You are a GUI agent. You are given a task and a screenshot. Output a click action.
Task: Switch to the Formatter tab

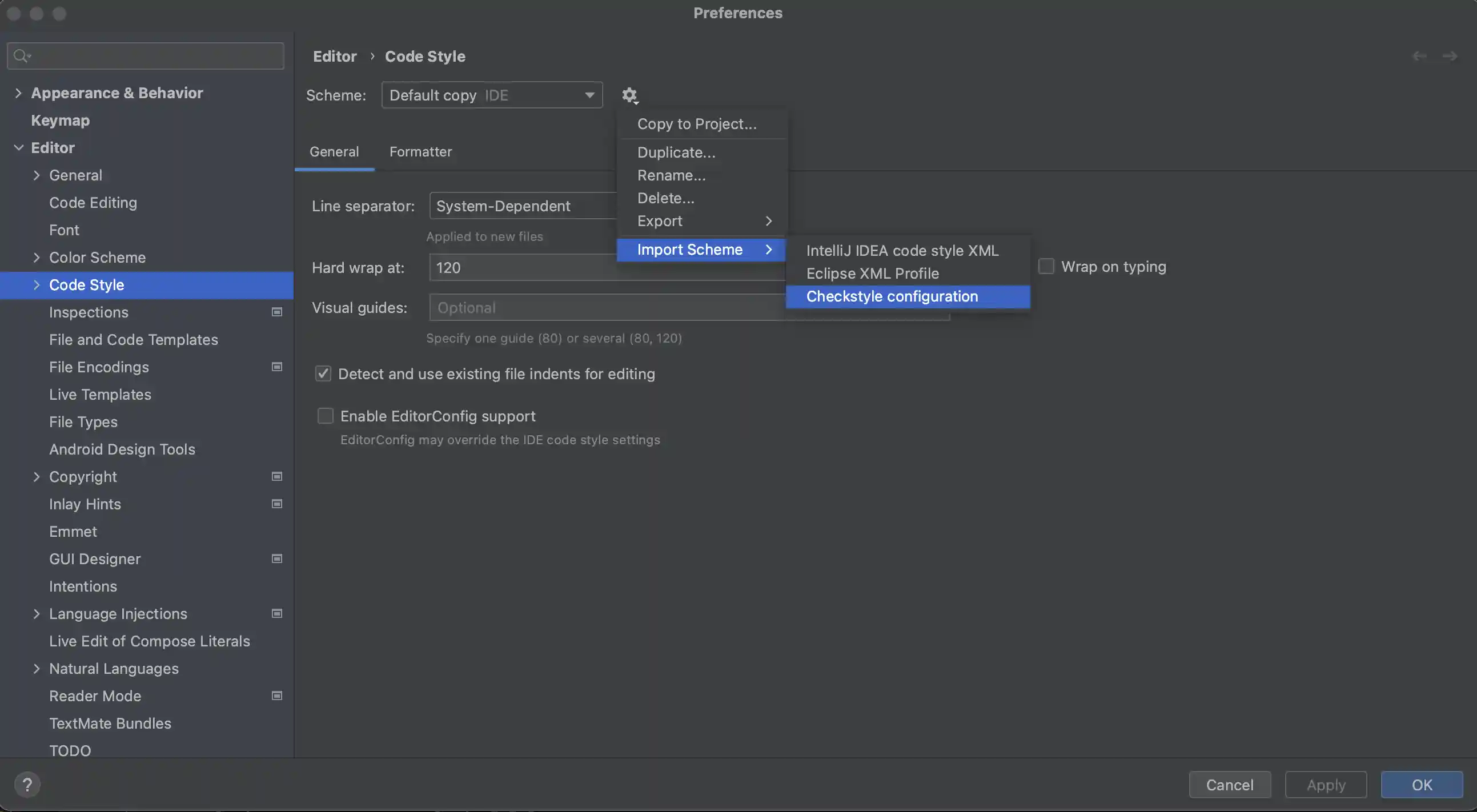coord(420,152)
